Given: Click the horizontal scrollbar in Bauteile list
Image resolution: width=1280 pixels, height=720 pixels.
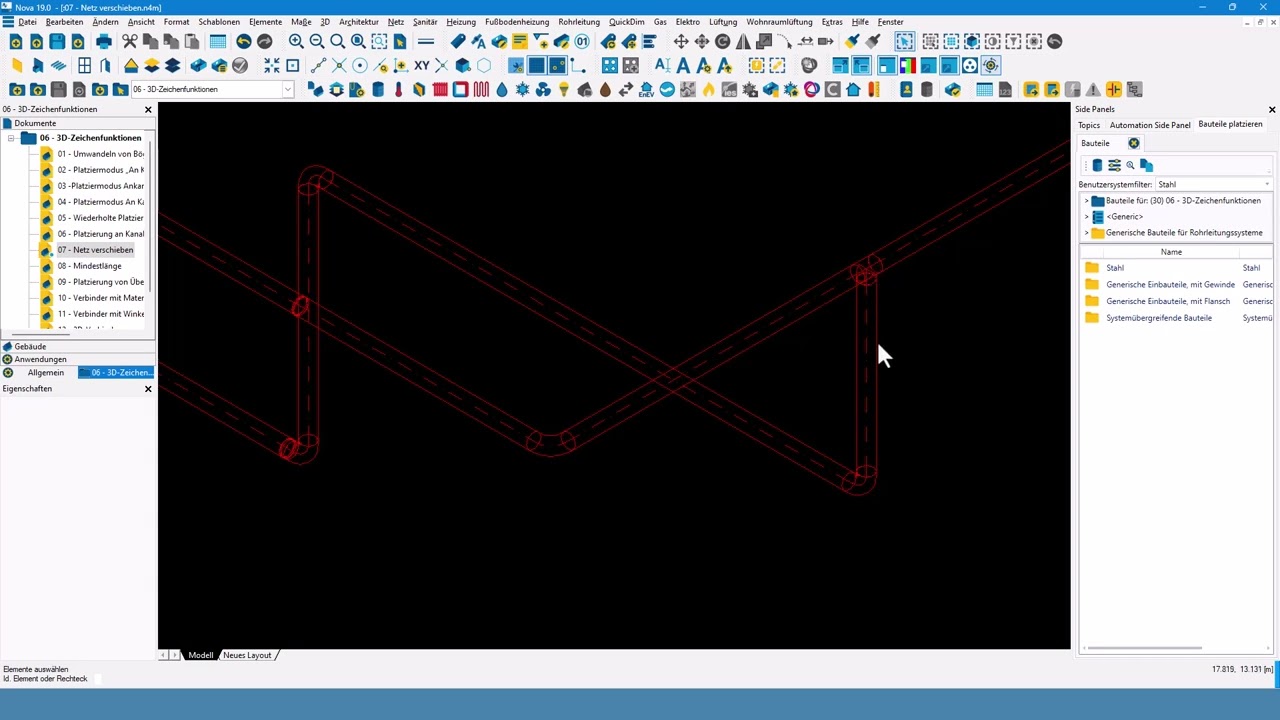Looking at the screenshot, I should click(1144, 648).
